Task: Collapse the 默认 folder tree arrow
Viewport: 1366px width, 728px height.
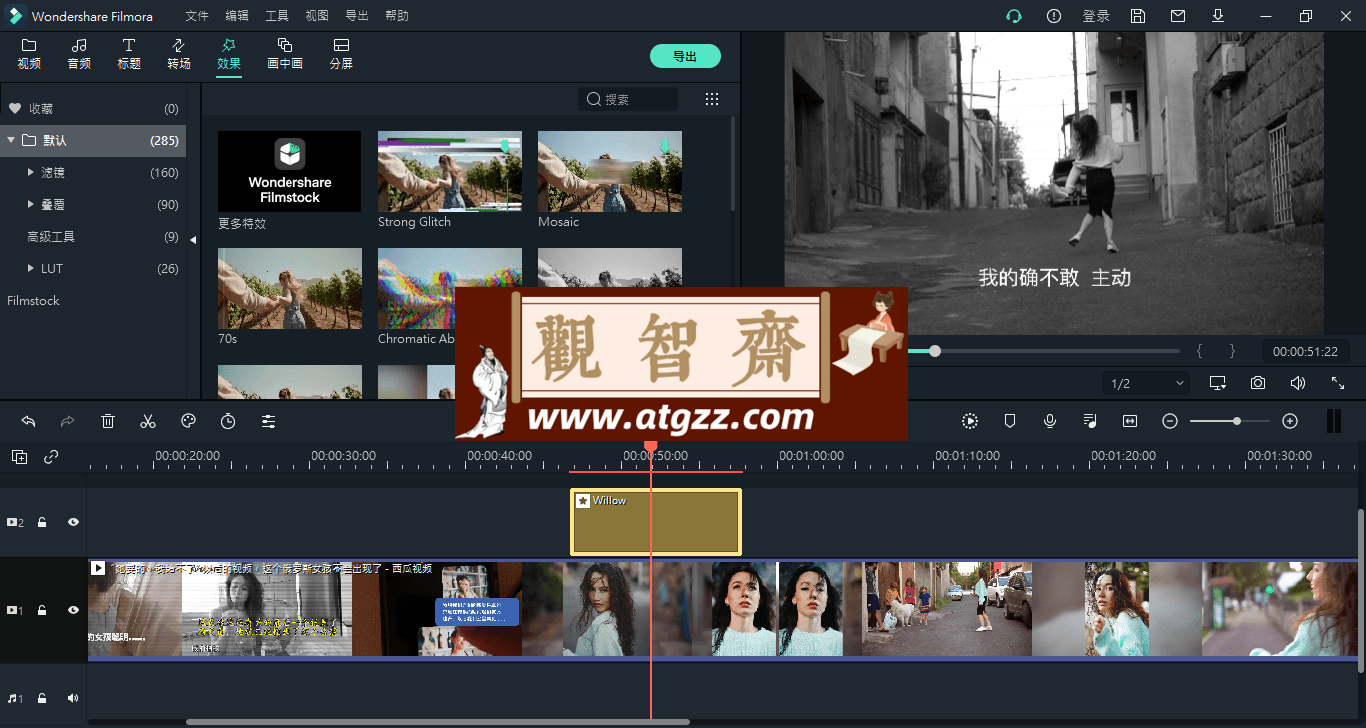Action: (x=11, y=140)
